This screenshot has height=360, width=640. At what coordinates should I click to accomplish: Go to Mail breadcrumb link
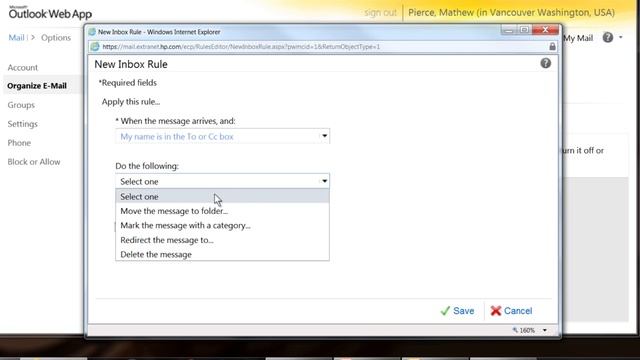[x=16, y=38]
